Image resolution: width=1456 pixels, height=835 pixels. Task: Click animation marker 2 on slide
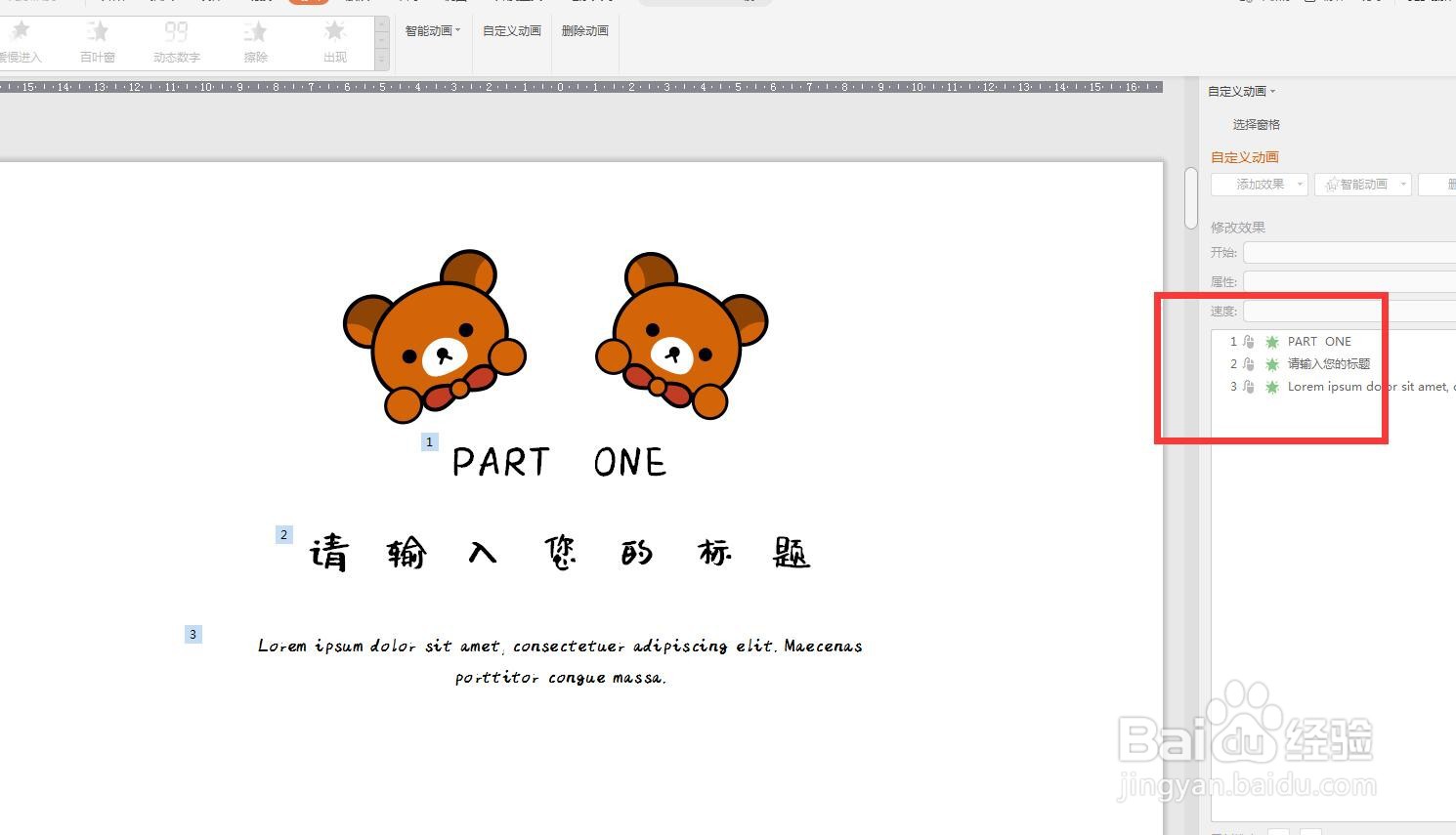pyautogui.click(x=284, y=535)
